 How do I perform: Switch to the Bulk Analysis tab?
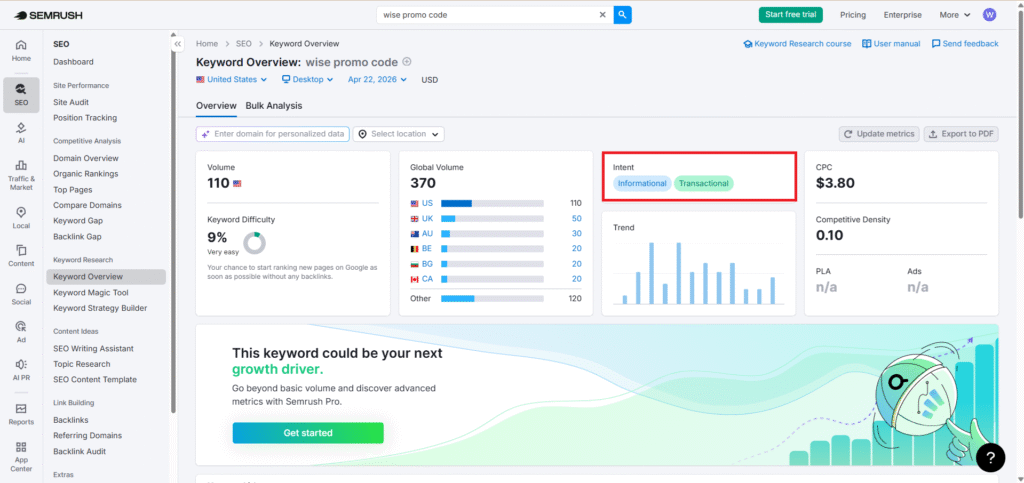[273, 105]
